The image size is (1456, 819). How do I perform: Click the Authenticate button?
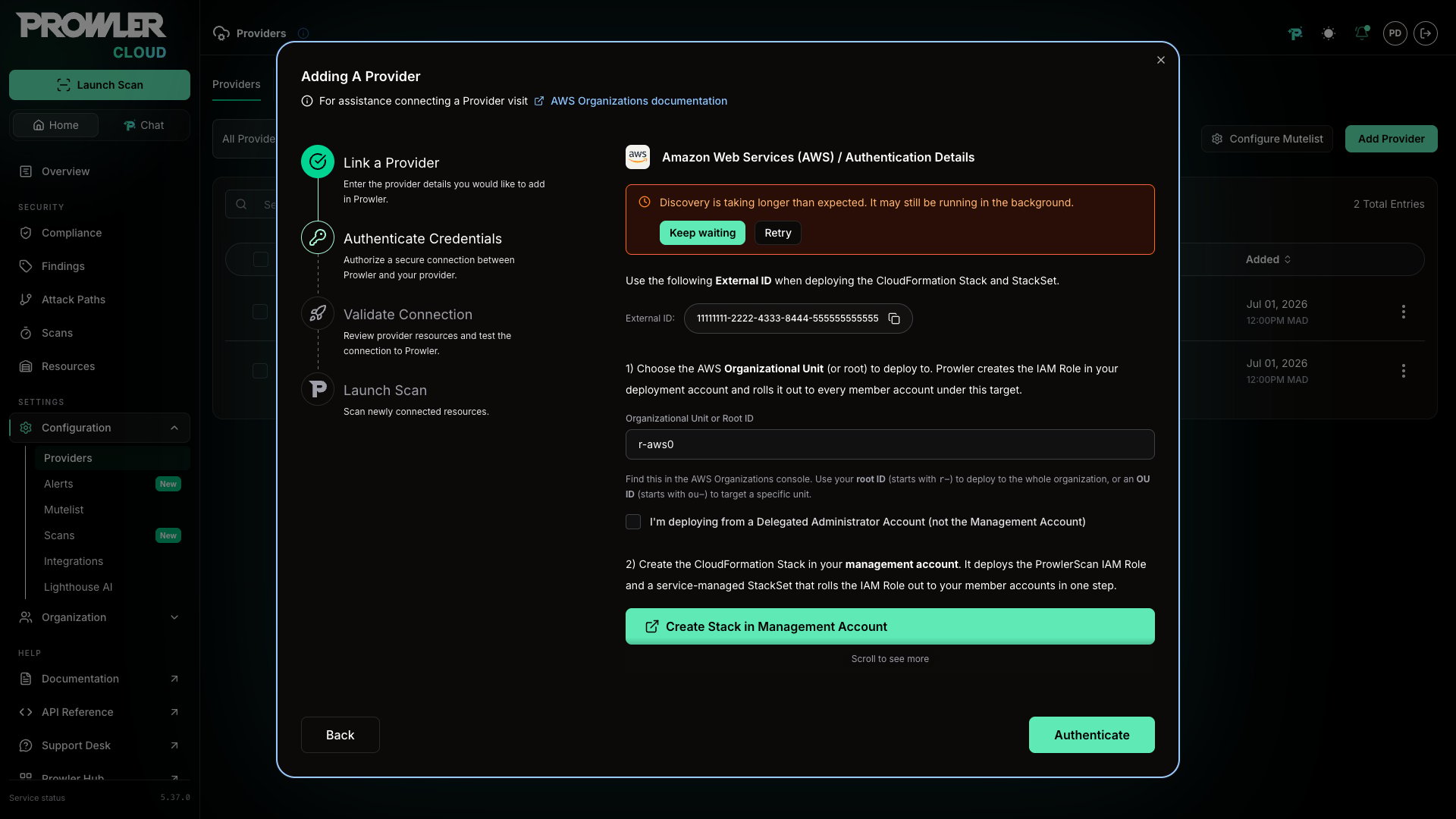click(1092, 735)
